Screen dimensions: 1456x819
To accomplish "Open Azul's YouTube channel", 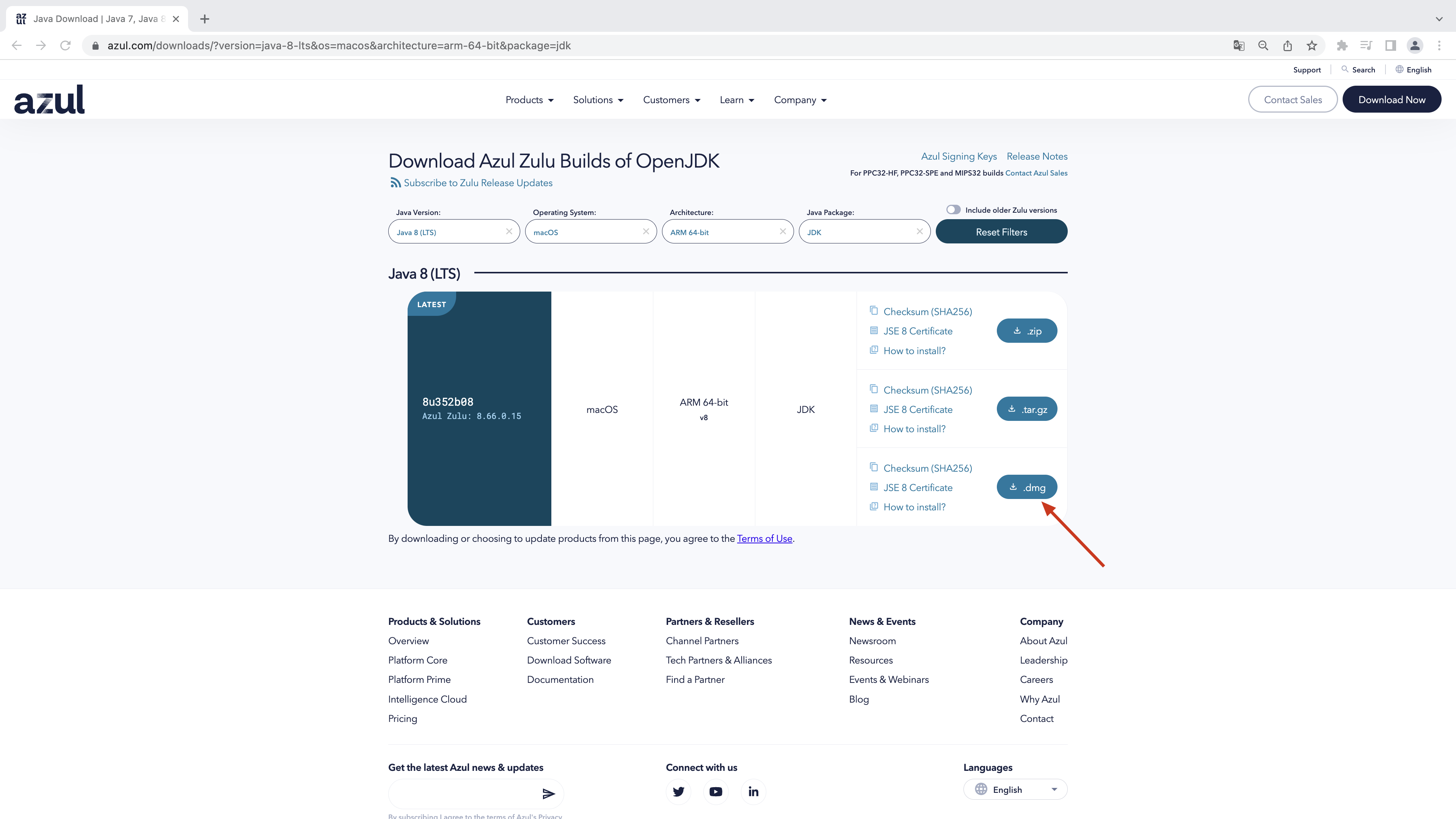I will [715, 791].
